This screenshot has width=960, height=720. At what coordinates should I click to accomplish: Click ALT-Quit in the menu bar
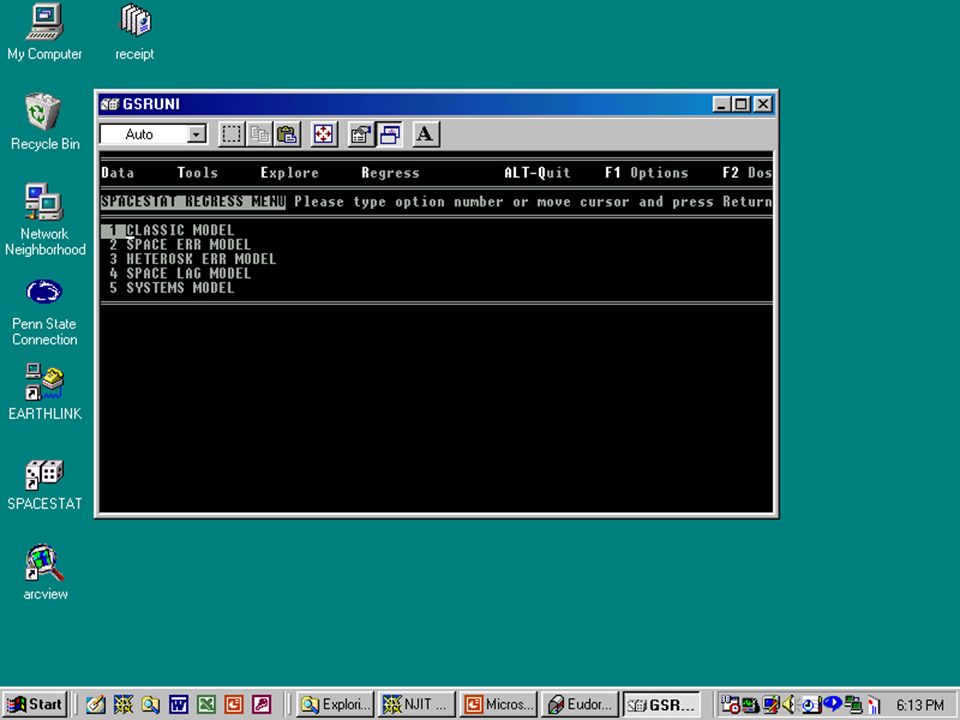tap(537, 173)
